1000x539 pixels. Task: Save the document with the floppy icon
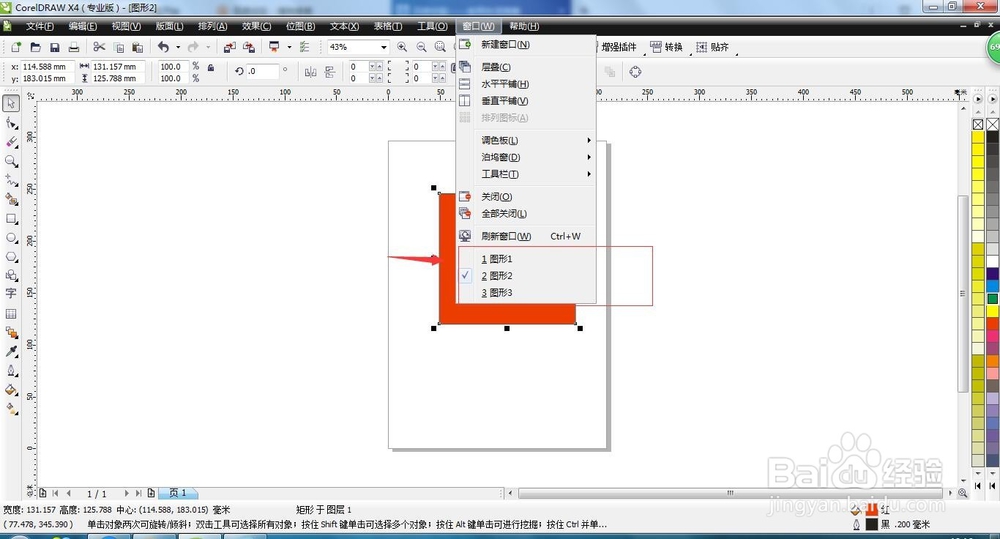(x=55, y=47)
